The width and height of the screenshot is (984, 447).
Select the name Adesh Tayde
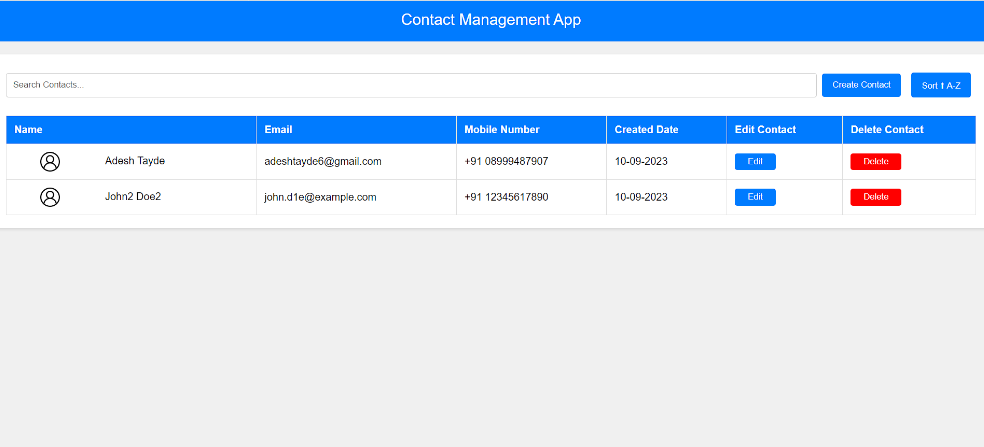[x=135, y=161]
